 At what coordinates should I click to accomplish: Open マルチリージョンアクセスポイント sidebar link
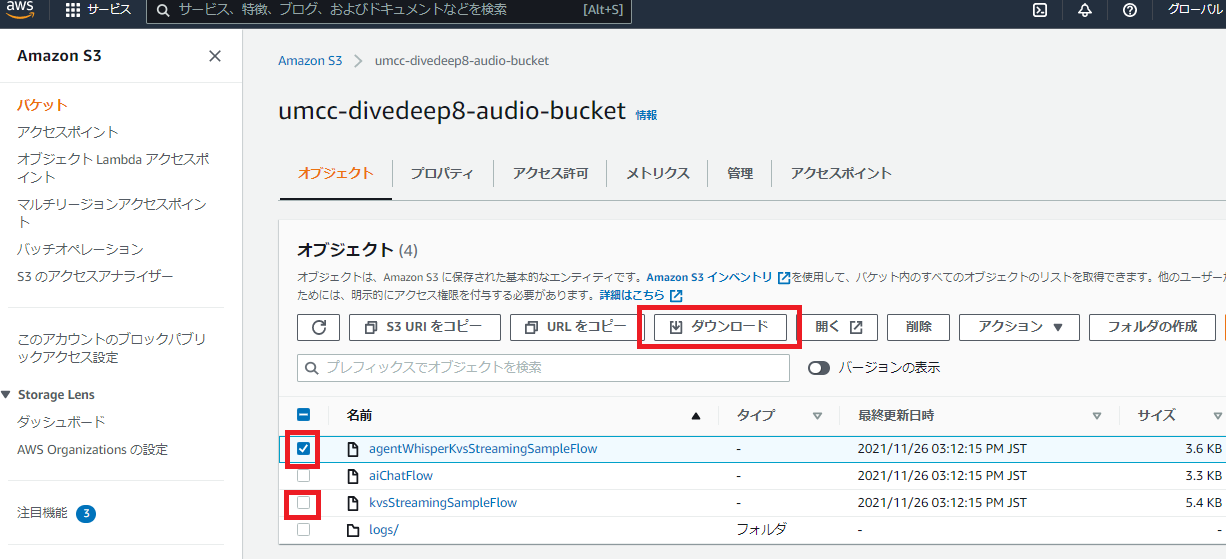coord(112,213)
